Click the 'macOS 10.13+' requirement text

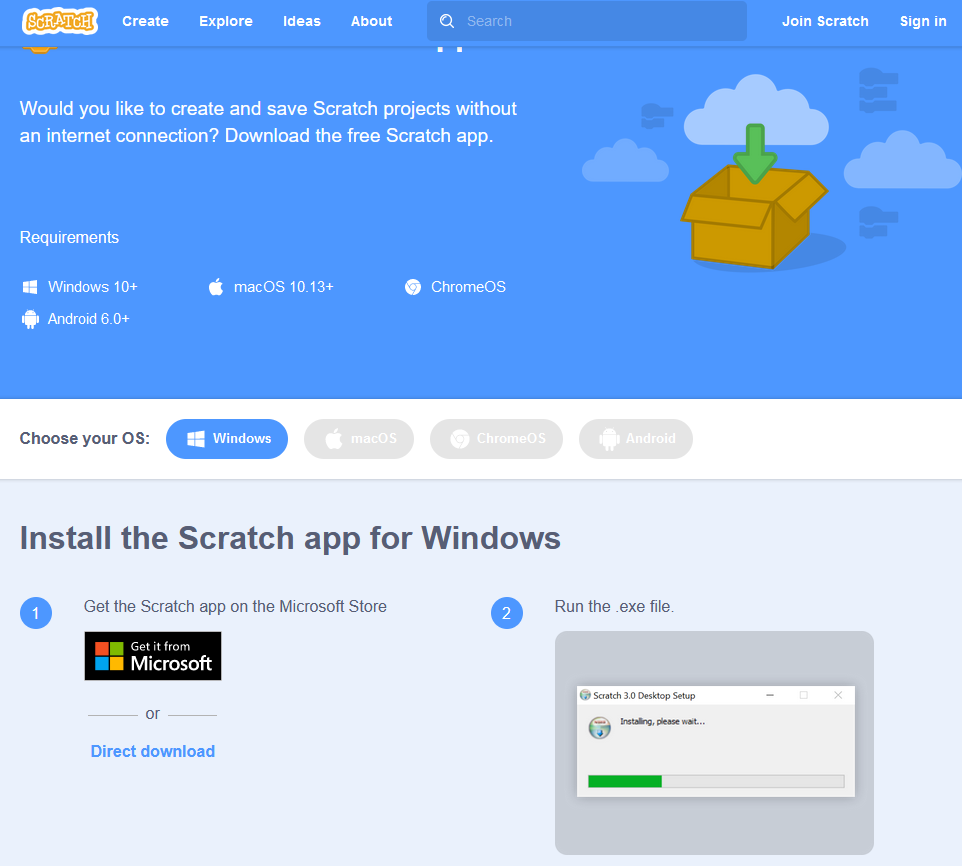point(283,287)
